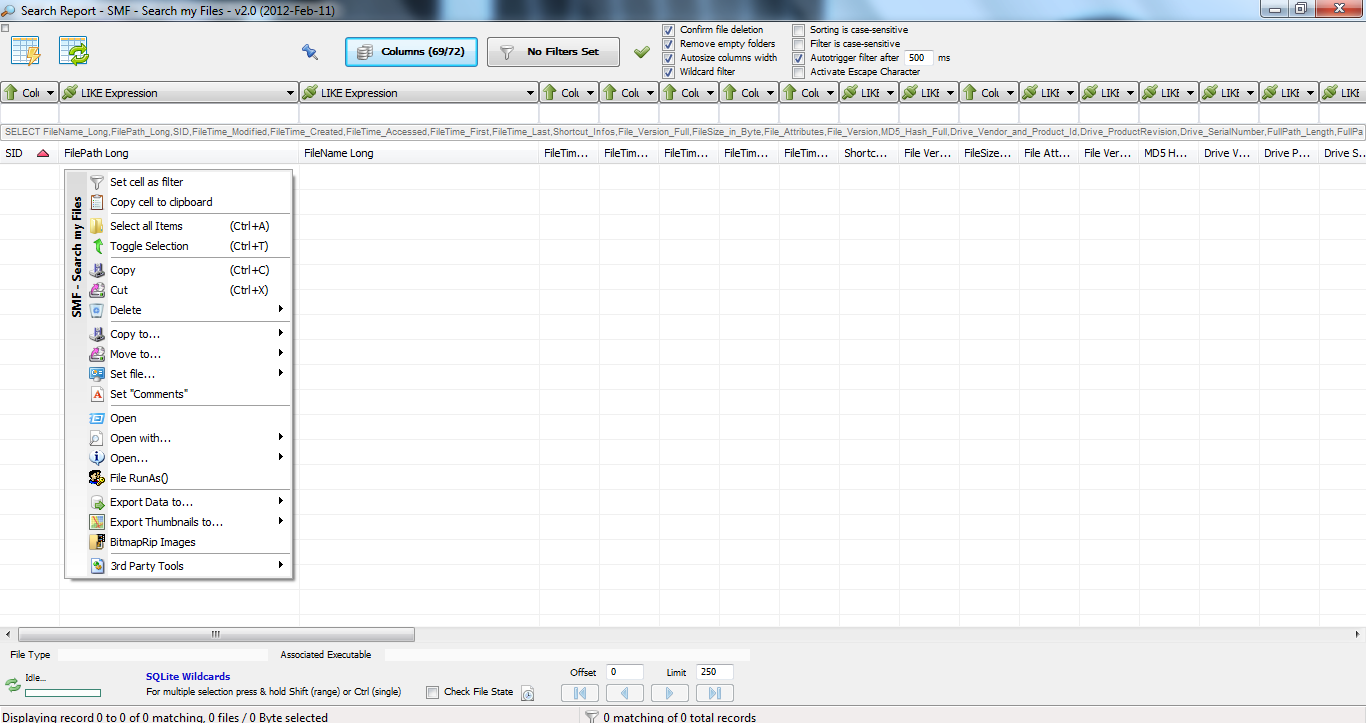Expand the Delete submenu
This screenshot has width=1366, height=723.
coord(190,310)
